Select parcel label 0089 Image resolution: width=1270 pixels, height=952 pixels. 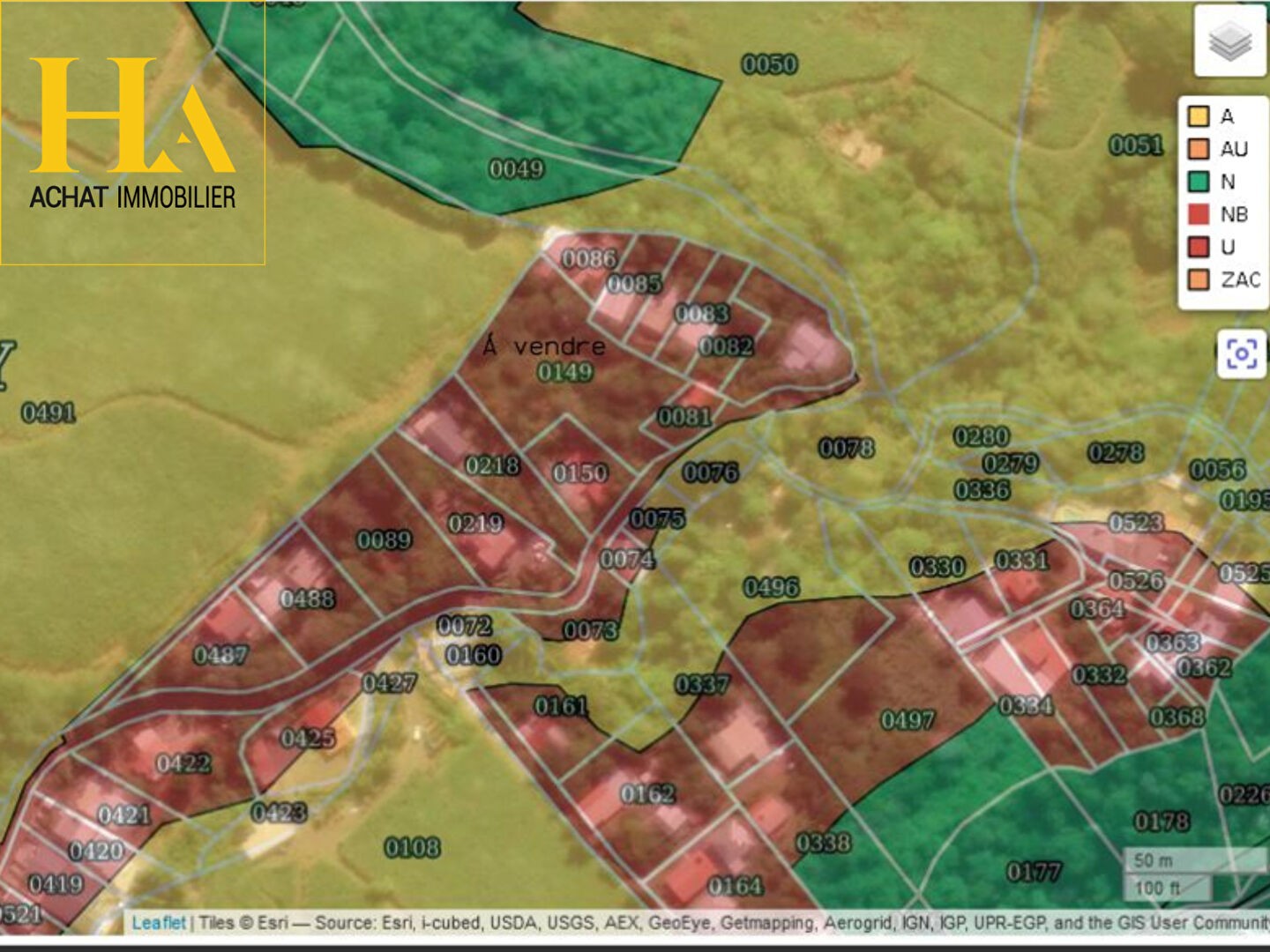[384, 539]
